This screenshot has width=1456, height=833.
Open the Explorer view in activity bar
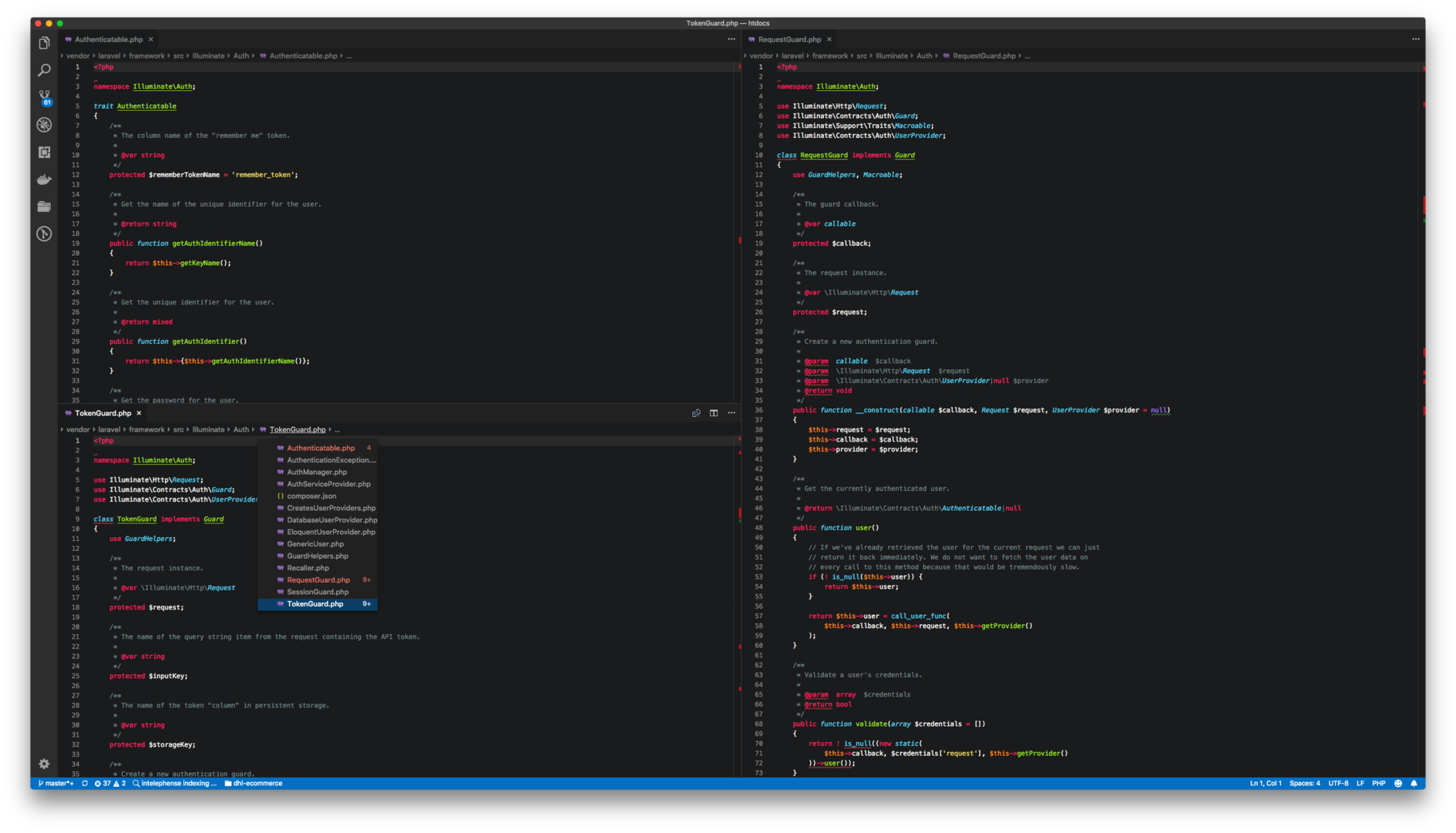44,43
